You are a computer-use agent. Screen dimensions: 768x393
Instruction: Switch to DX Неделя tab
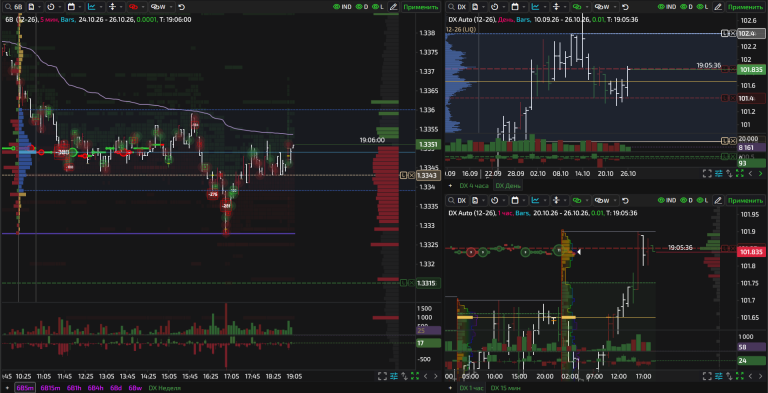pyautogui.click(x=164, y=388)
